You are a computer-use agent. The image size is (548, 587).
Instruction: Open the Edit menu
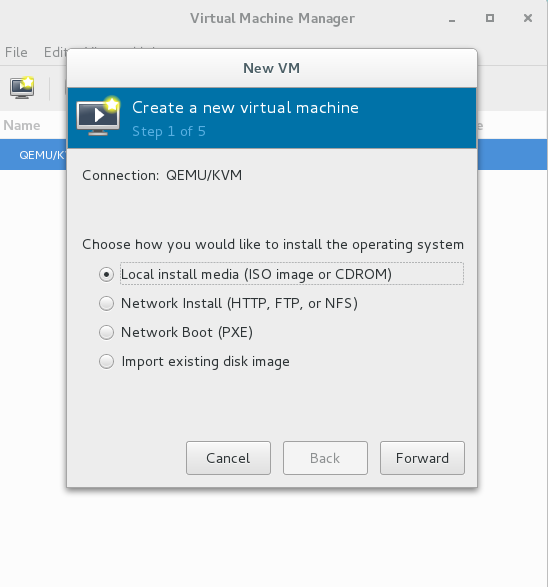click(x=55, y=52)
